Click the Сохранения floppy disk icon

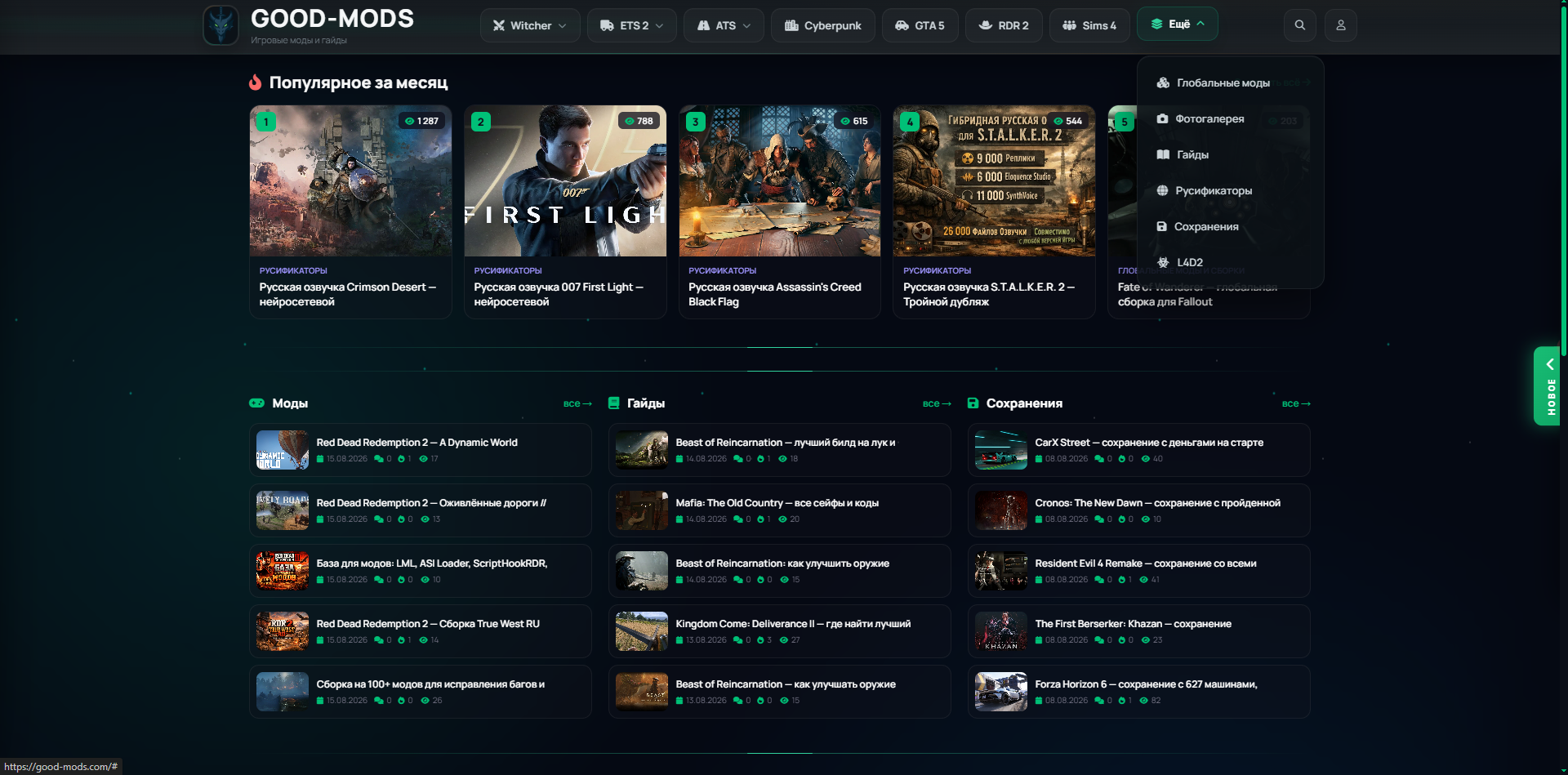click(1161, 226)
